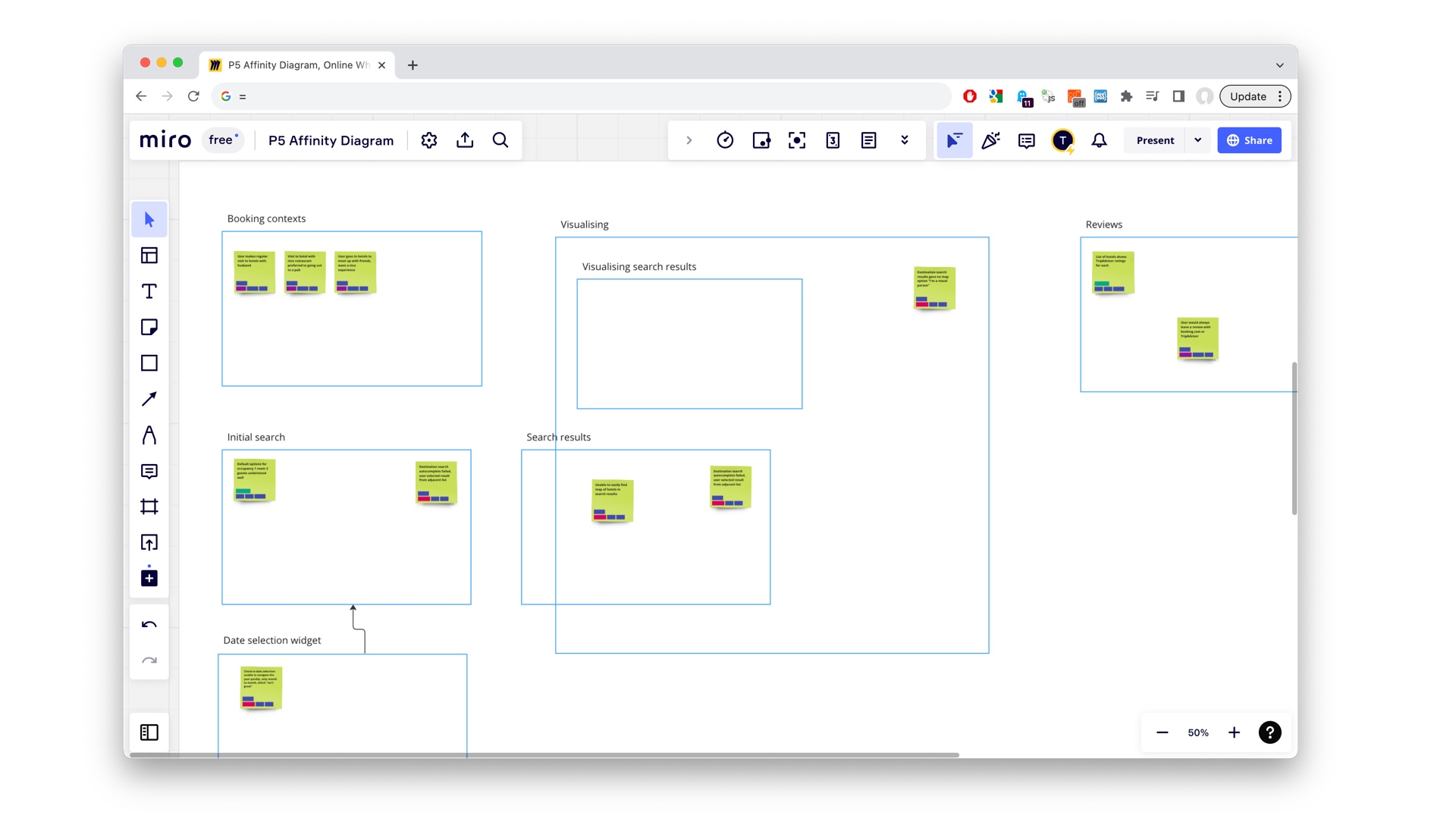Toggle collaborators' cursors visibility
Screen dimensions: 1456x819
(954, 140)
